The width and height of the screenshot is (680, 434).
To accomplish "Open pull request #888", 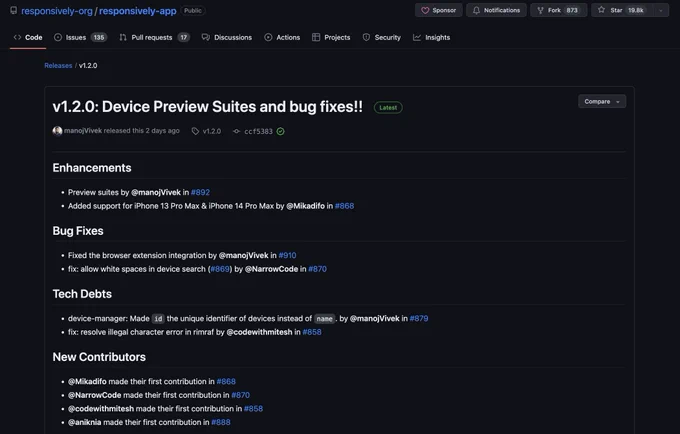I will tap(221, 422).
